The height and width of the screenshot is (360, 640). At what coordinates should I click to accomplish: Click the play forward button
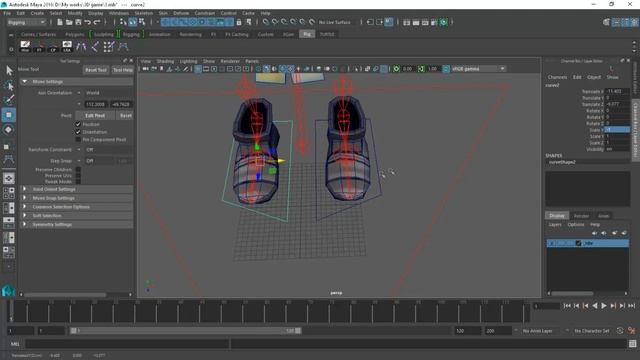tap(604, 306)
